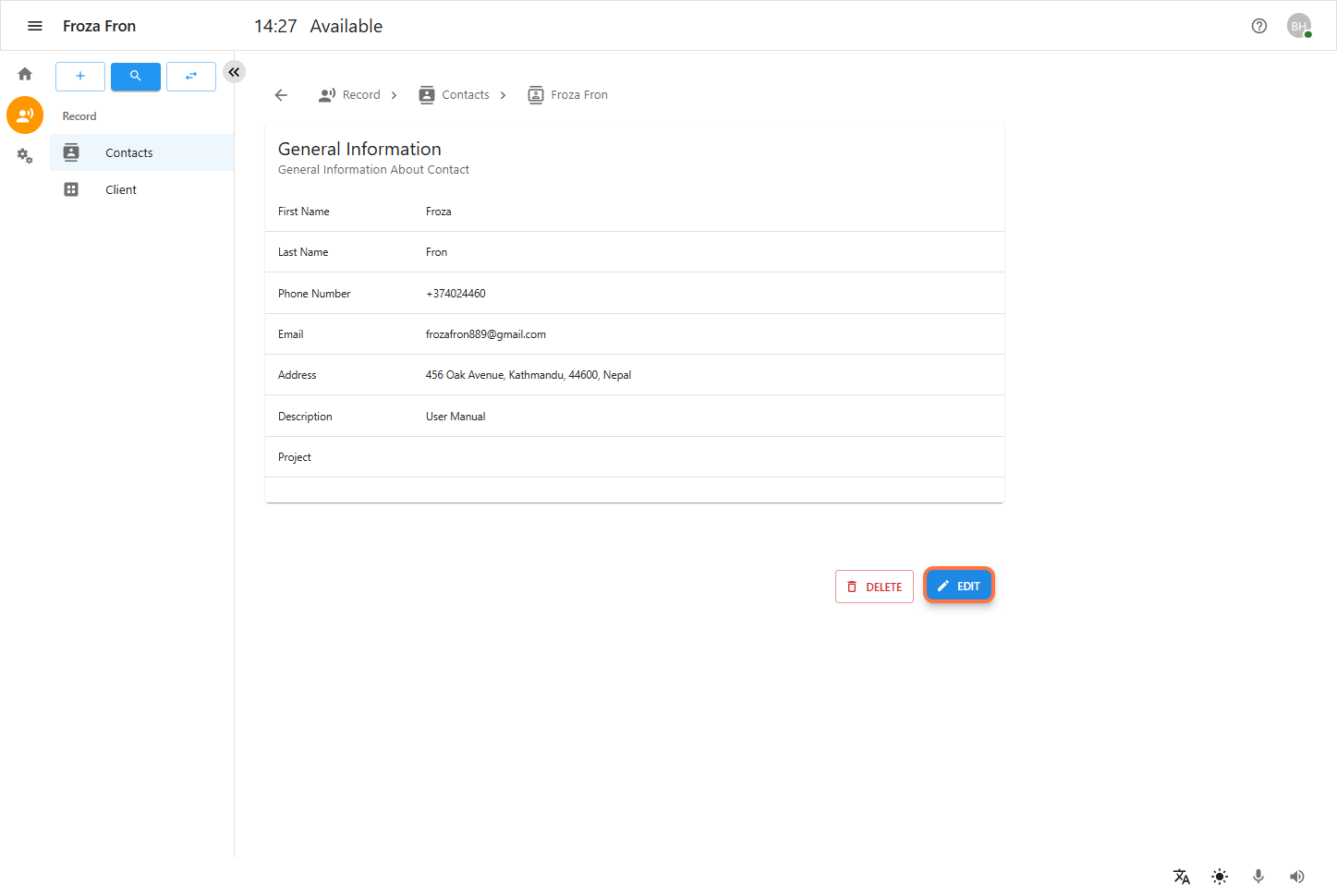Select Client in the sidebar
The image size is (1337, 896).
[121, 190]
